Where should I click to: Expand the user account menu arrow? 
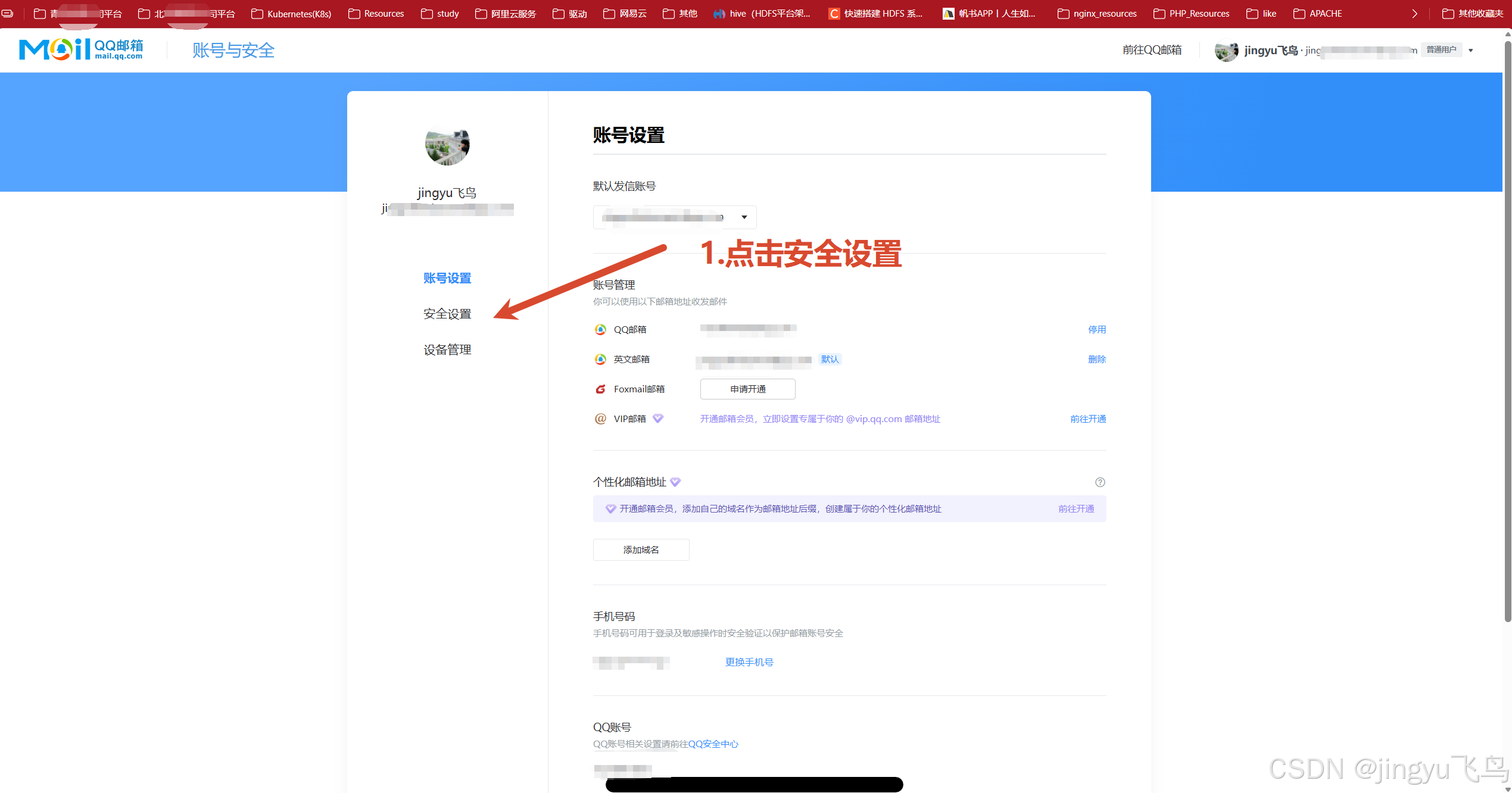[1471, 51]
